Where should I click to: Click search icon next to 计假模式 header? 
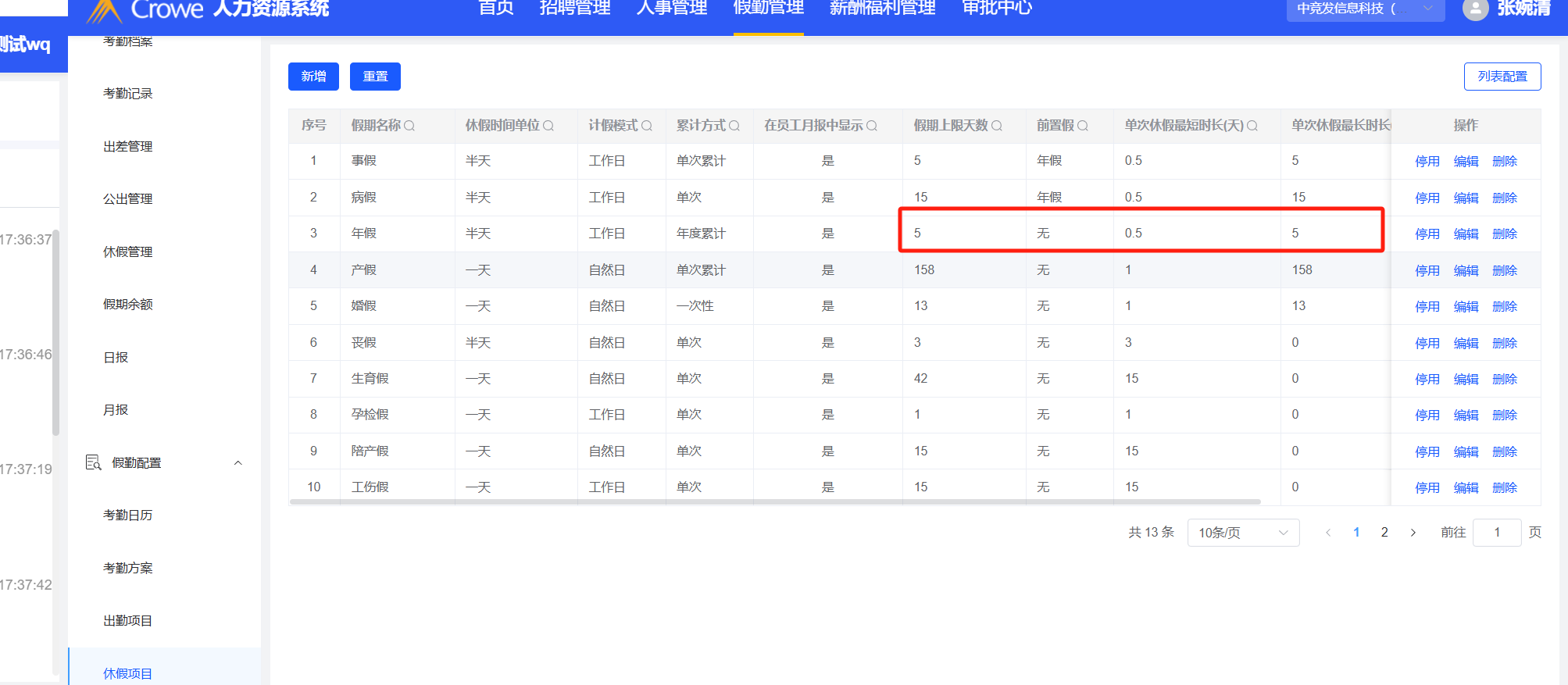click(647, 126)
